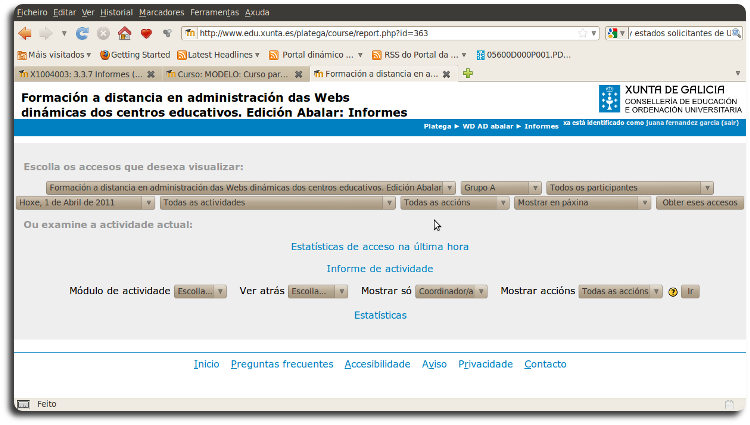The image size is (750, 425).
Task: Open a new tab with the plus icon
Action: [468, 73]
